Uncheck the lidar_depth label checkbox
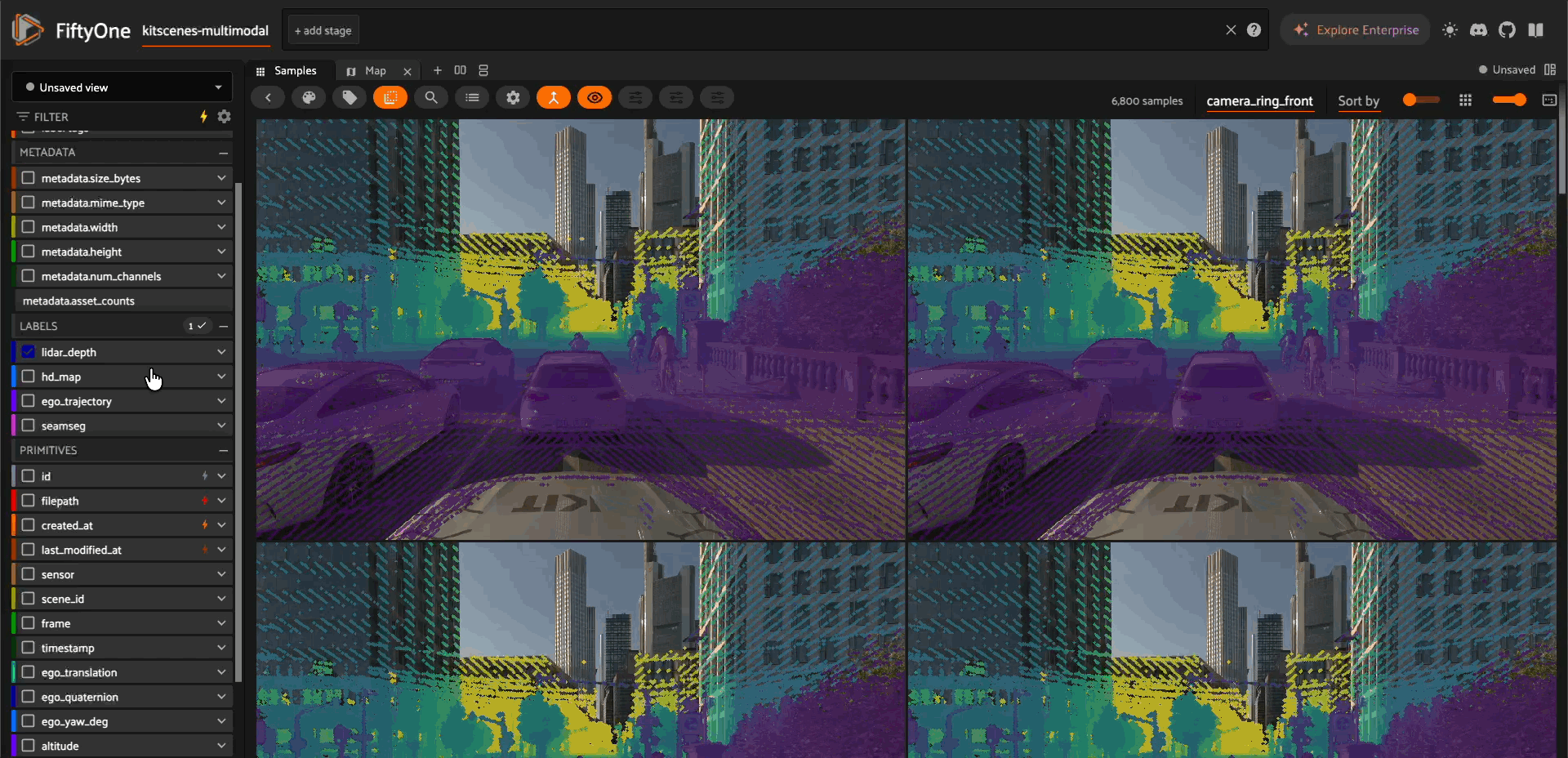 [29, 352]
